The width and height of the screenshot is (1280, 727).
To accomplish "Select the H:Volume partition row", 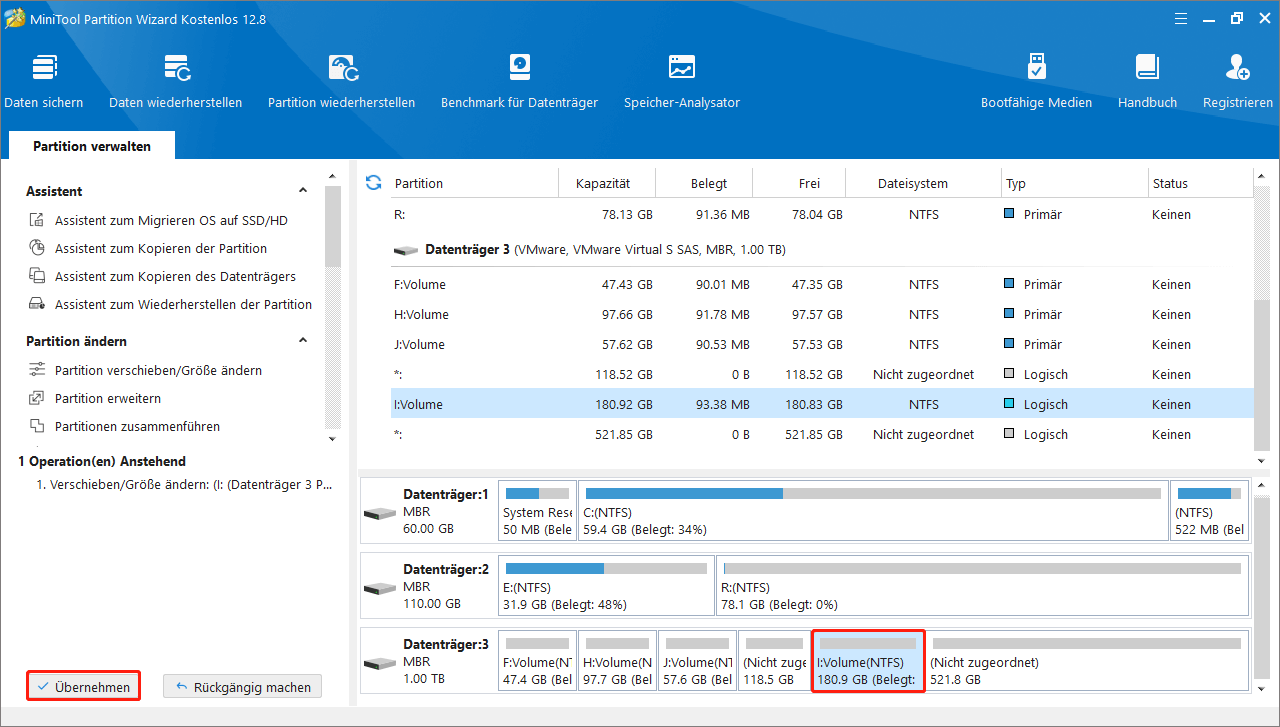I will 820,315.
